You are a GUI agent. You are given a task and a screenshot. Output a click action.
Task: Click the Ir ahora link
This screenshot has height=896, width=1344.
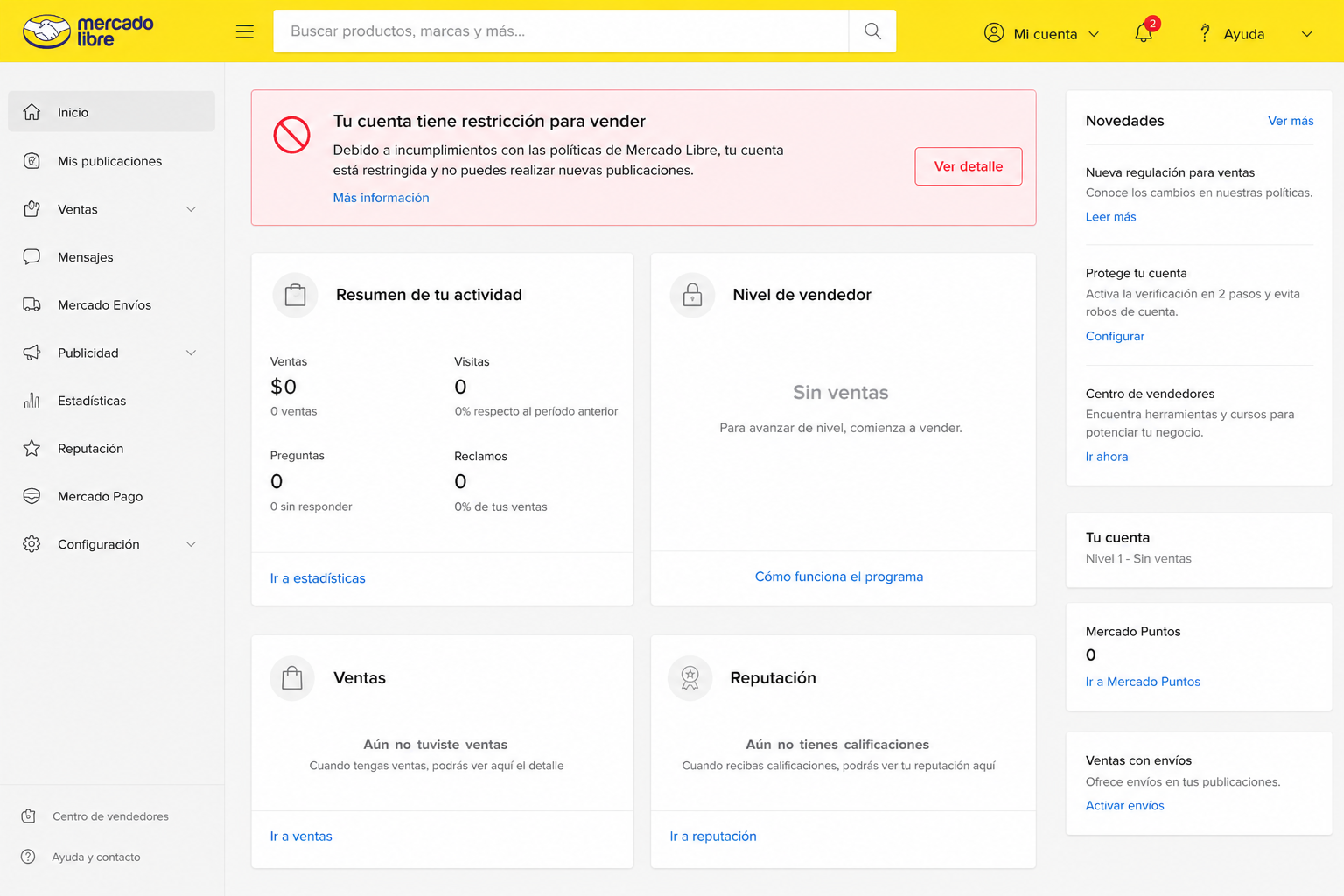(x=1107, y=457)
